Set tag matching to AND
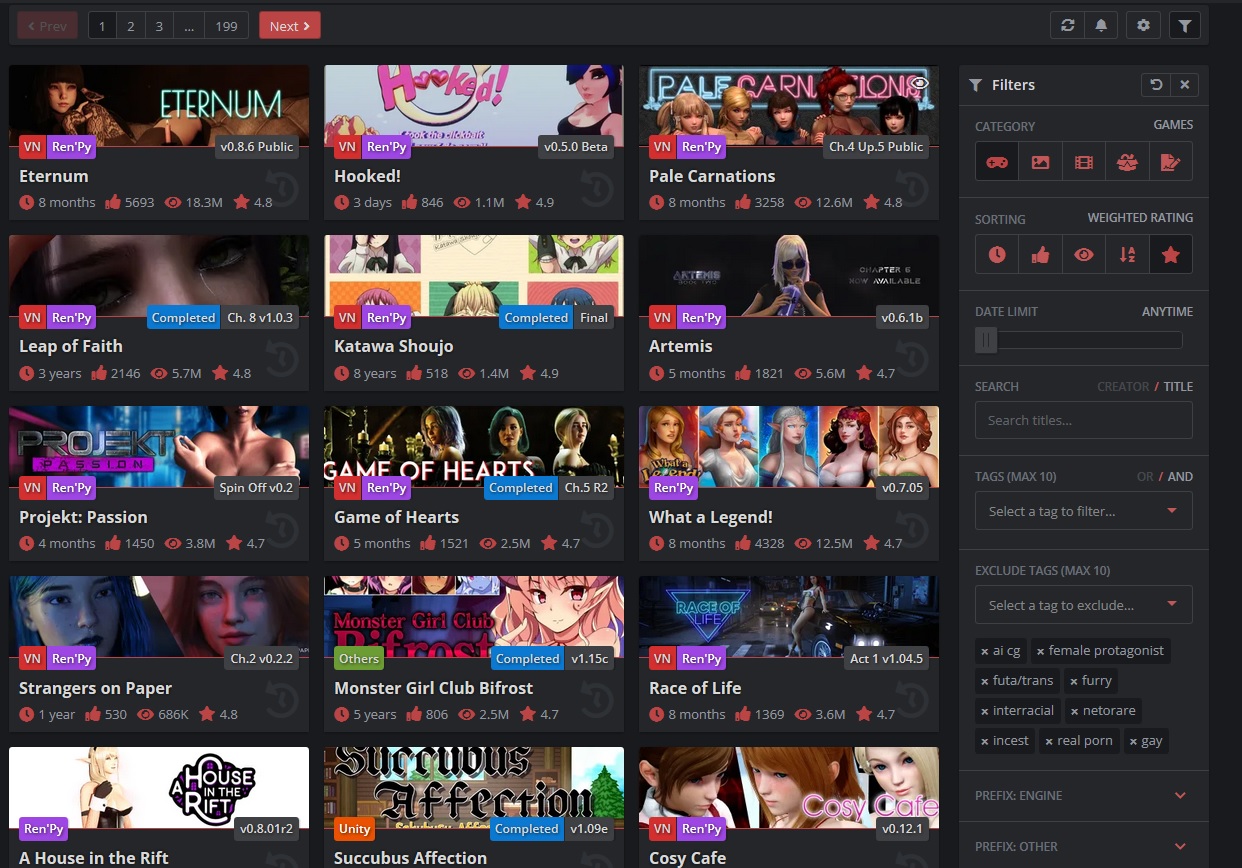Image resolution: width=1242 pixels, height=868 pixels. coord(1180,476)
